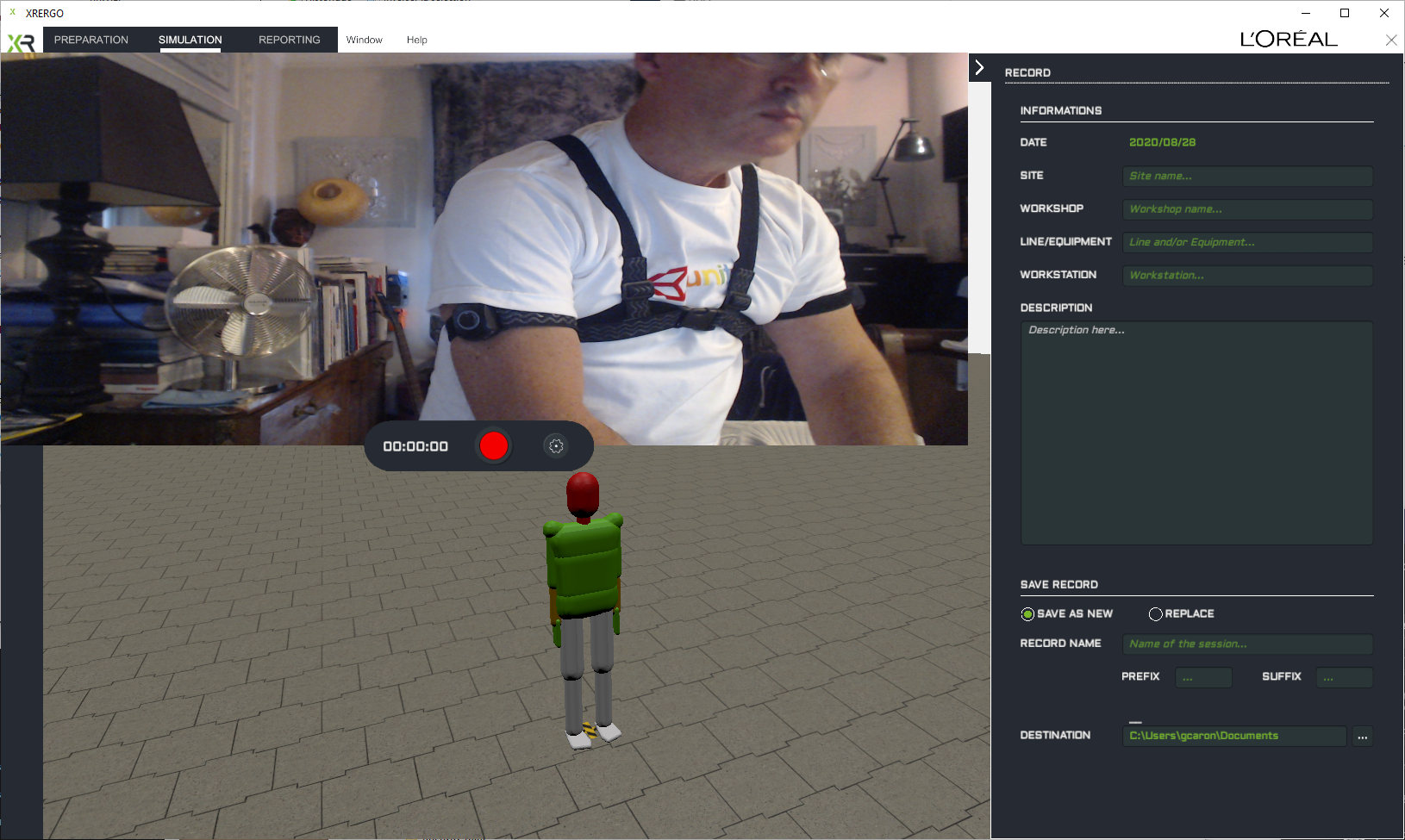1405x840 pixels.
Task: Click the Workshop name field
Action: 1246,208
